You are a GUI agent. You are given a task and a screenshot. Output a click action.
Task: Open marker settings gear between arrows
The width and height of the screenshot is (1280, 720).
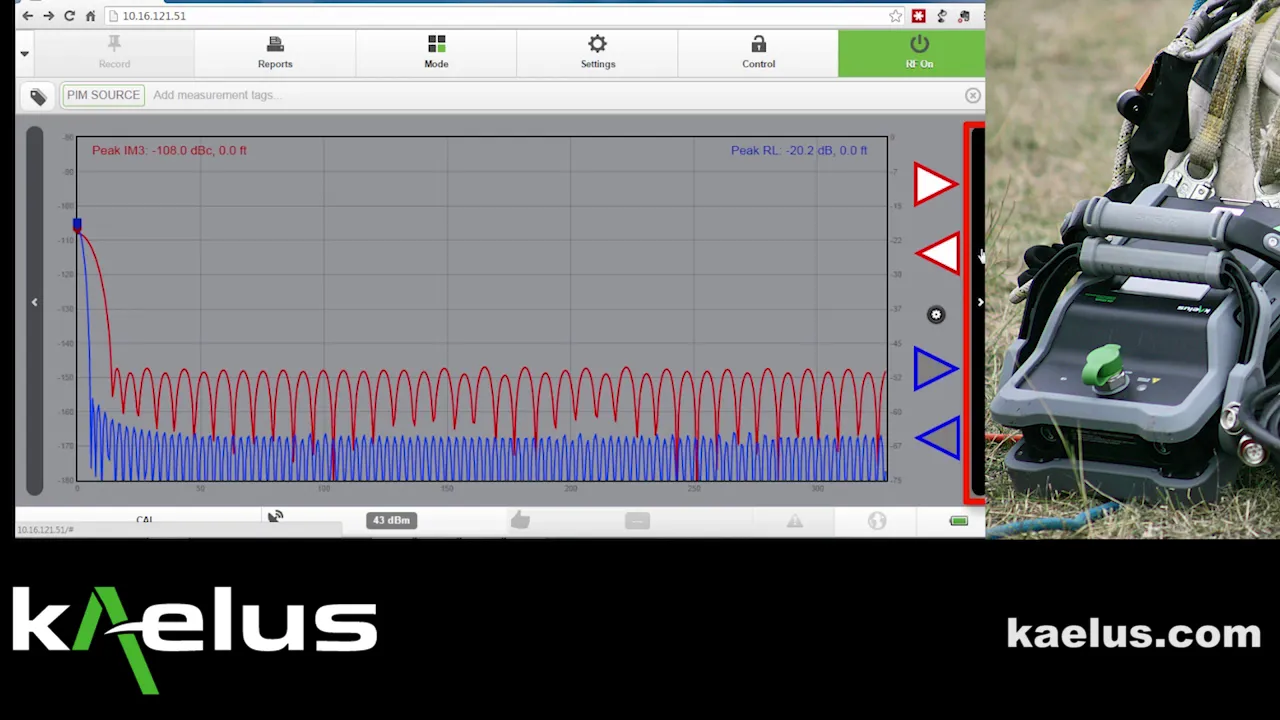coord(936,315)
